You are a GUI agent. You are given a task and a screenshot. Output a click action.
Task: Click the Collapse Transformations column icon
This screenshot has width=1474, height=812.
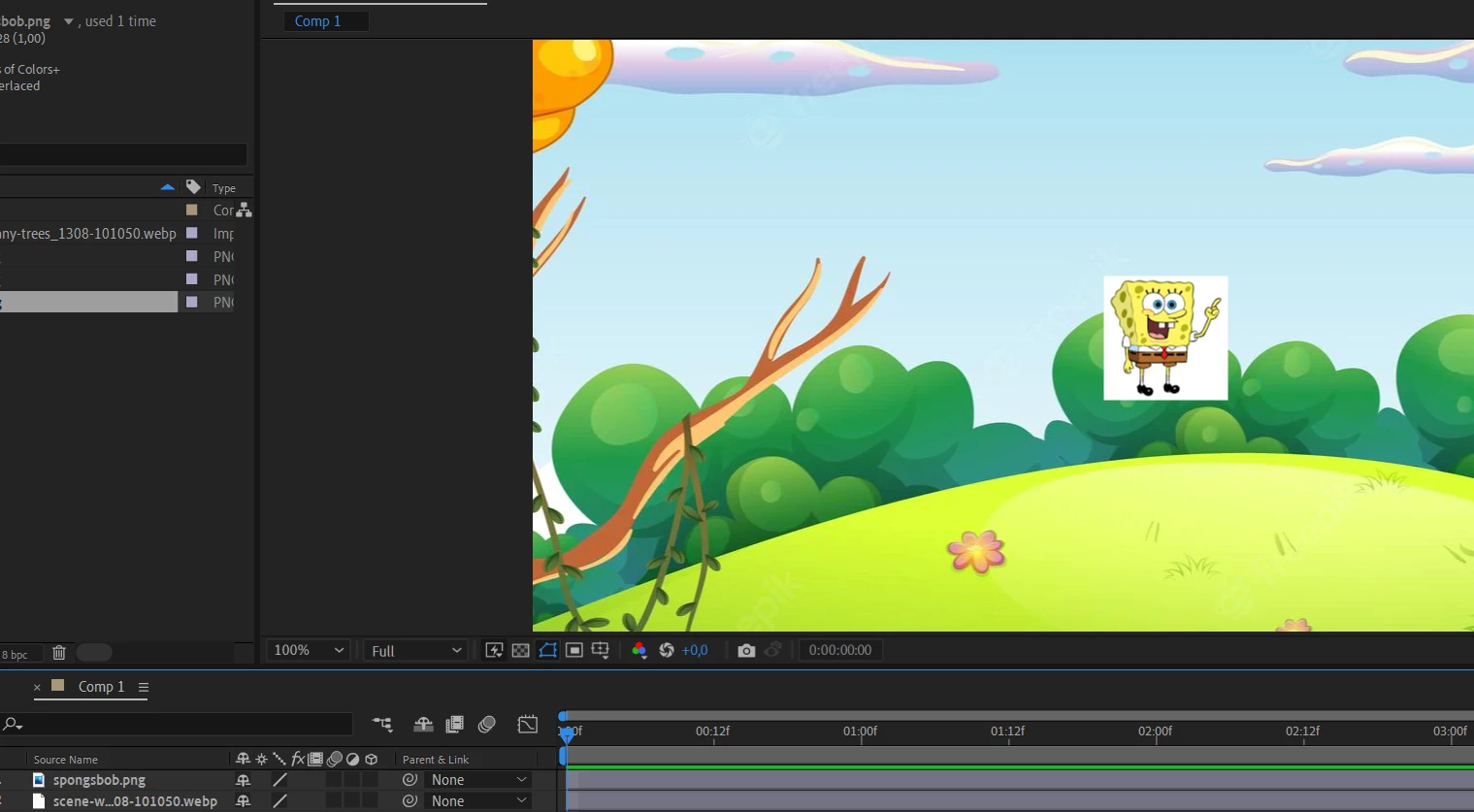(x=261, y=760)
